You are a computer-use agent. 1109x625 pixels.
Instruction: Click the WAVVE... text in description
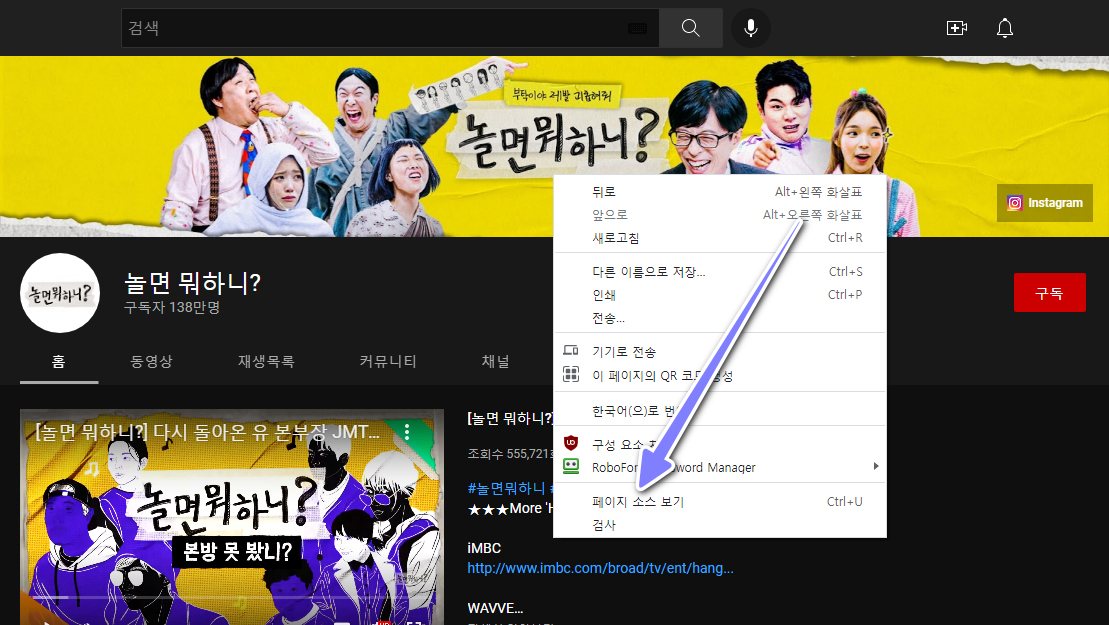(495, 607)
